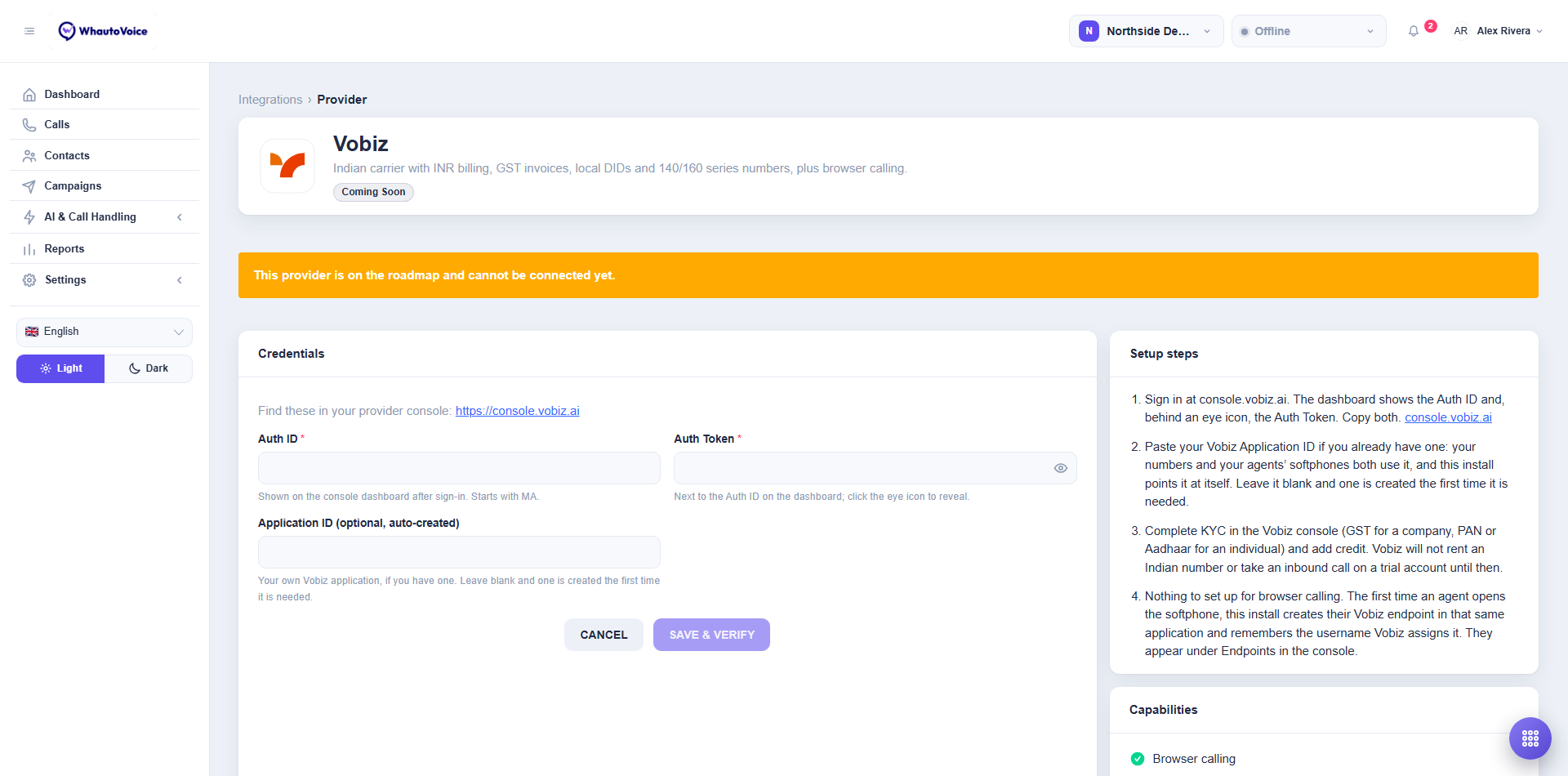Focus the Auth Token input field
Screen dimensions: 1568x776
[x=875, y=468]
